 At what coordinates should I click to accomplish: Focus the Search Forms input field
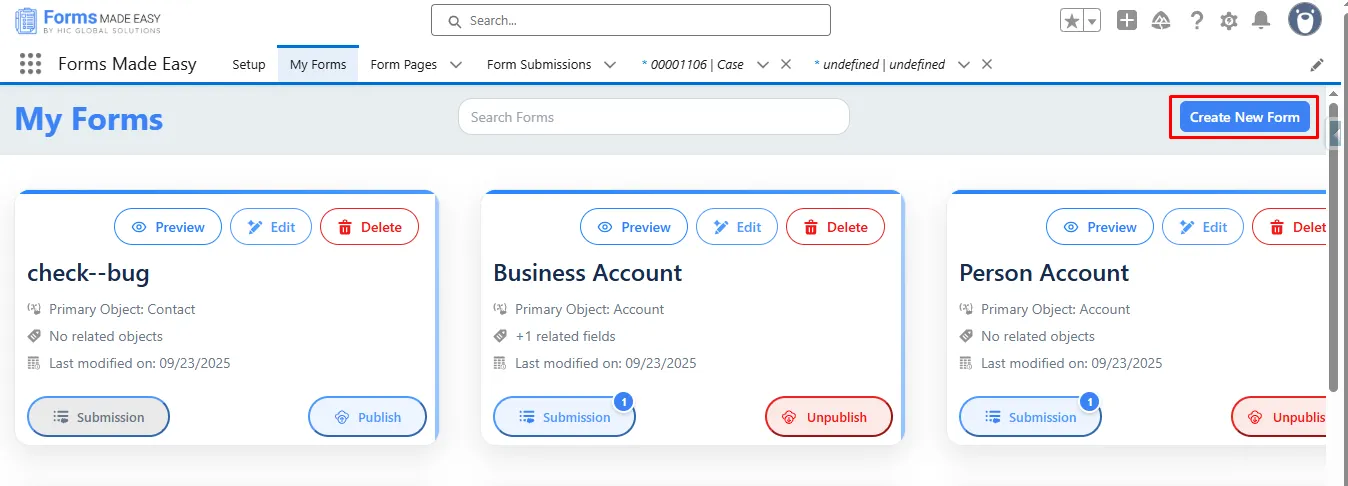653,117
